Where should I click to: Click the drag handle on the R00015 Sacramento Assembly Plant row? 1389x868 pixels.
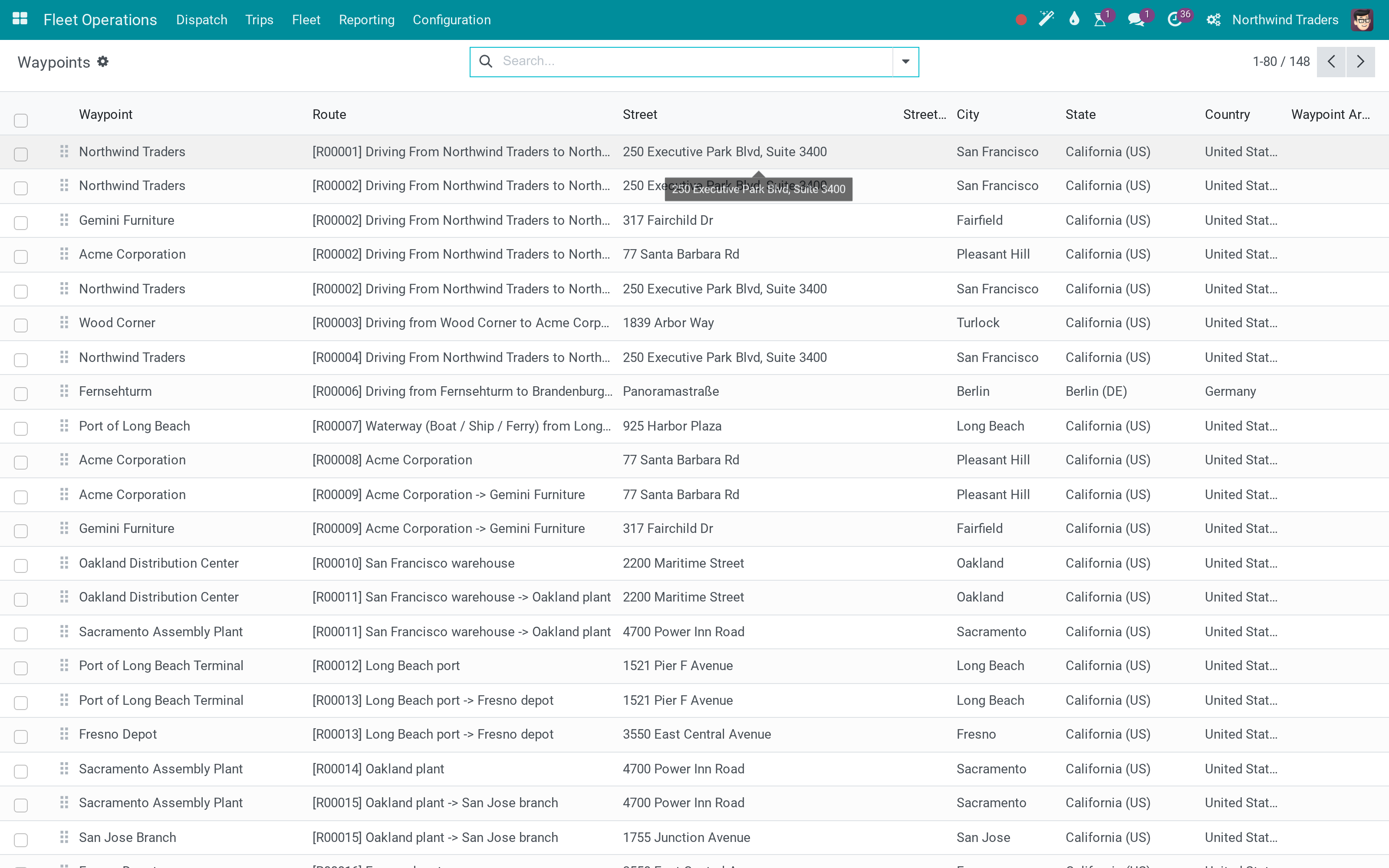pyautogui.click(x=64, y=802)
